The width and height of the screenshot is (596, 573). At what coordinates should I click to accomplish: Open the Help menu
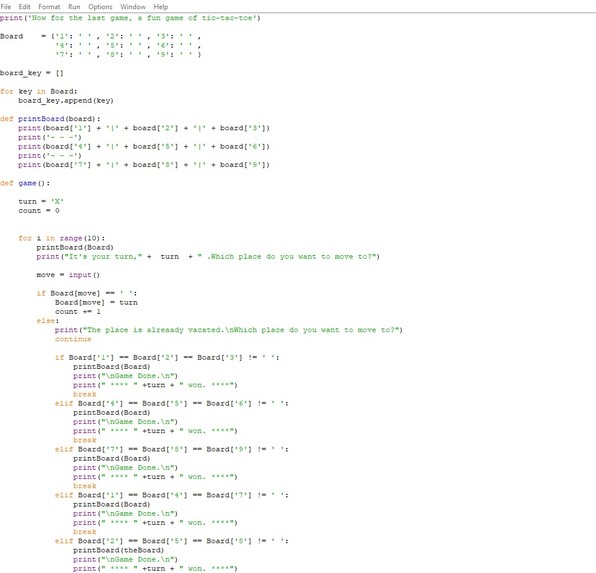161,7
